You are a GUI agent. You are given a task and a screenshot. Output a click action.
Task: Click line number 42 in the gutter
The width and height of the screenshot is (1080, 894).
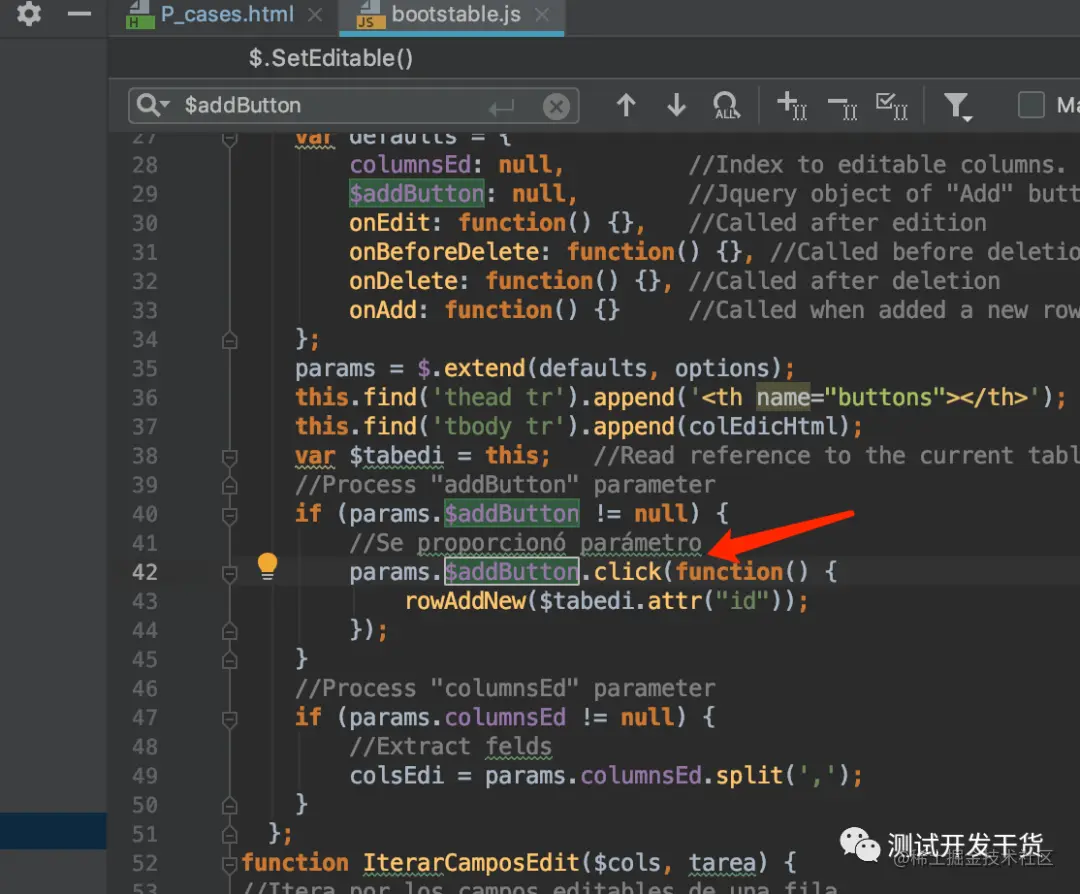(x=145, y=572)
